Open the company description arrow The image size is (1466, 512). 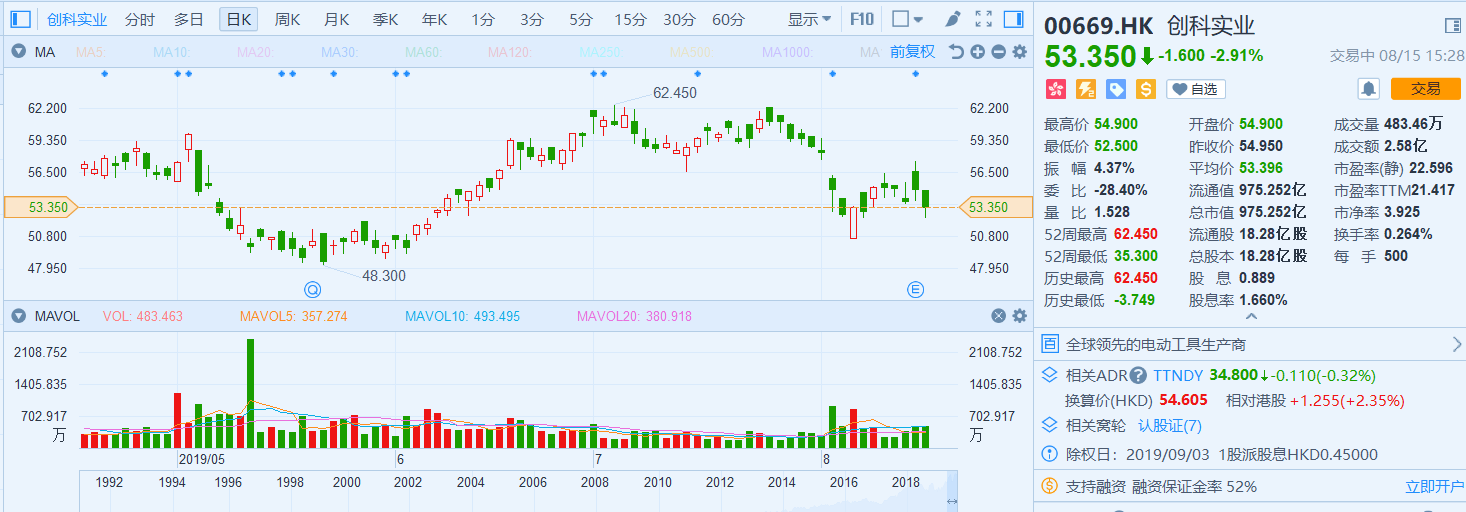pos(1456,344)
